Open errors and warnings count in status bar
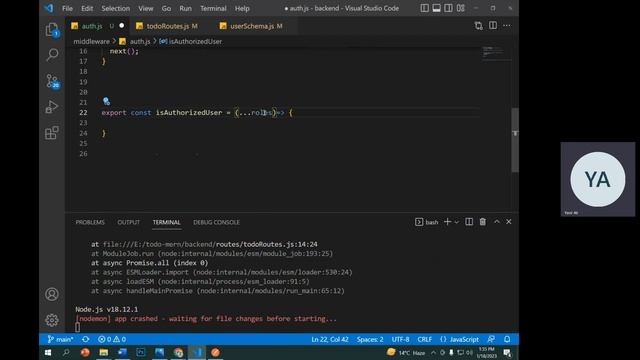Viewport: 640px width, 360px height. point(112,339)
